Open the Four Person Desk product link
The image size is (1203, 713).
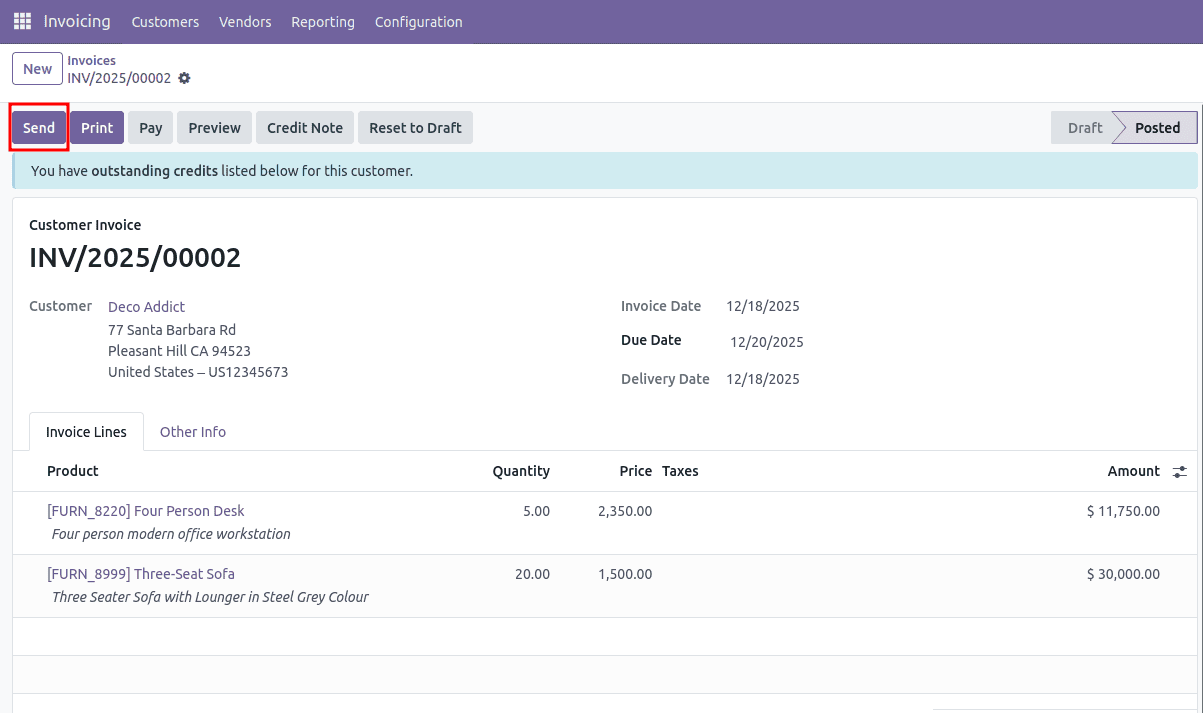(145, 511)
